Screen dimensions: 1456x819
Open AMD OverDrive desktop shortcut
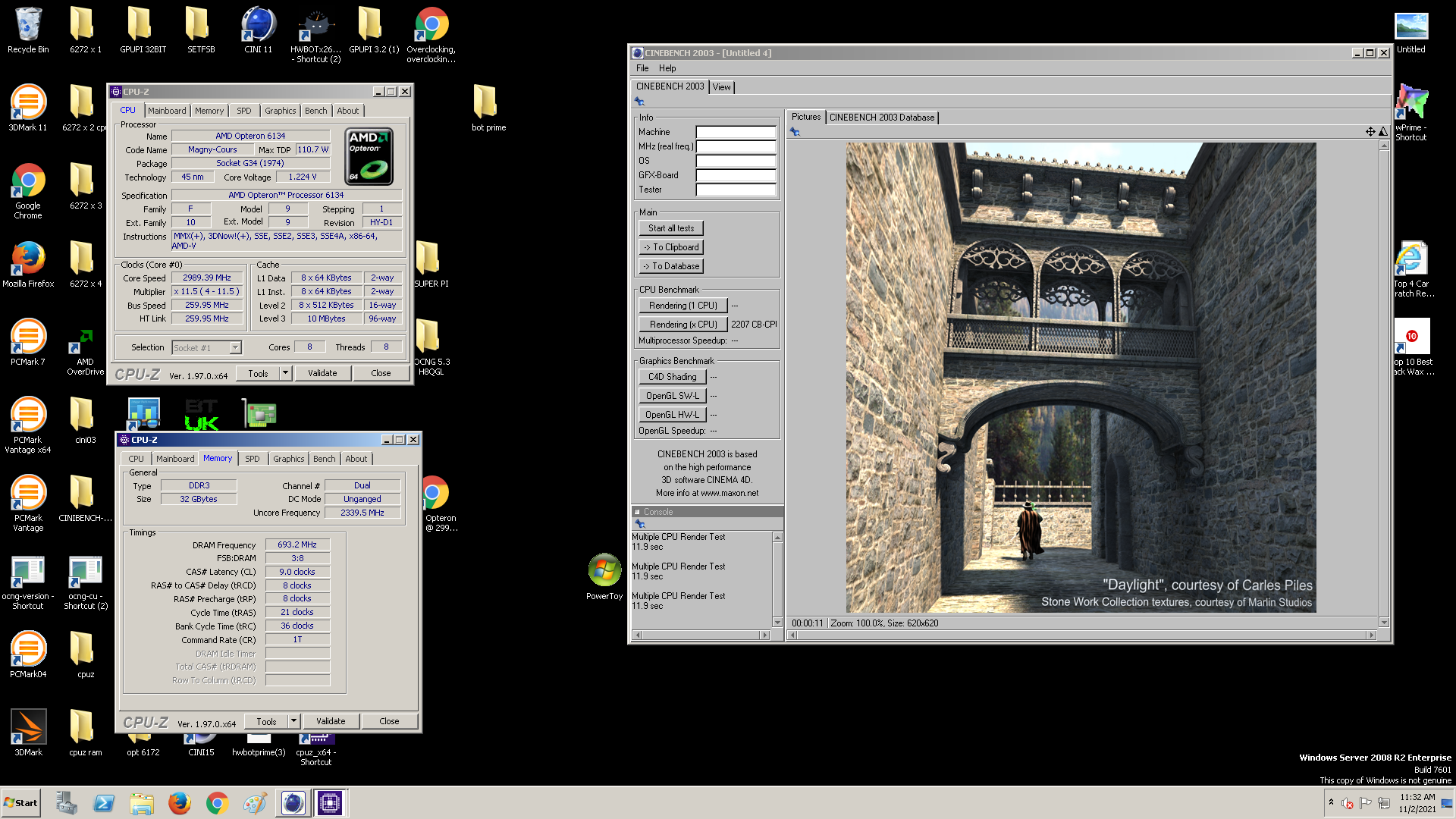click(x=86, y=351)
